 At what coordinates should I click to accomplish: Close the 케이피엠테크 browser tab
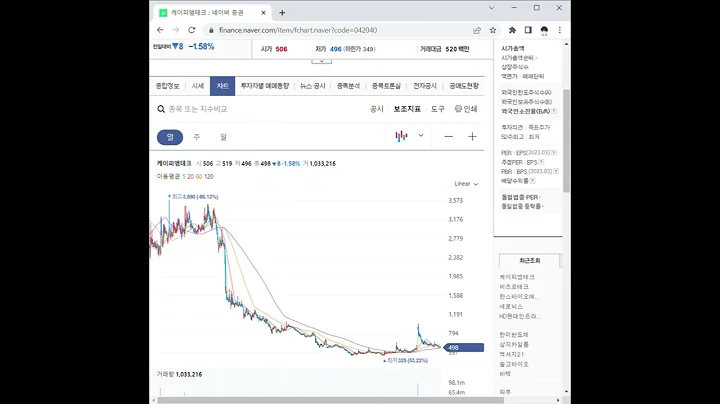coord(263,13)
